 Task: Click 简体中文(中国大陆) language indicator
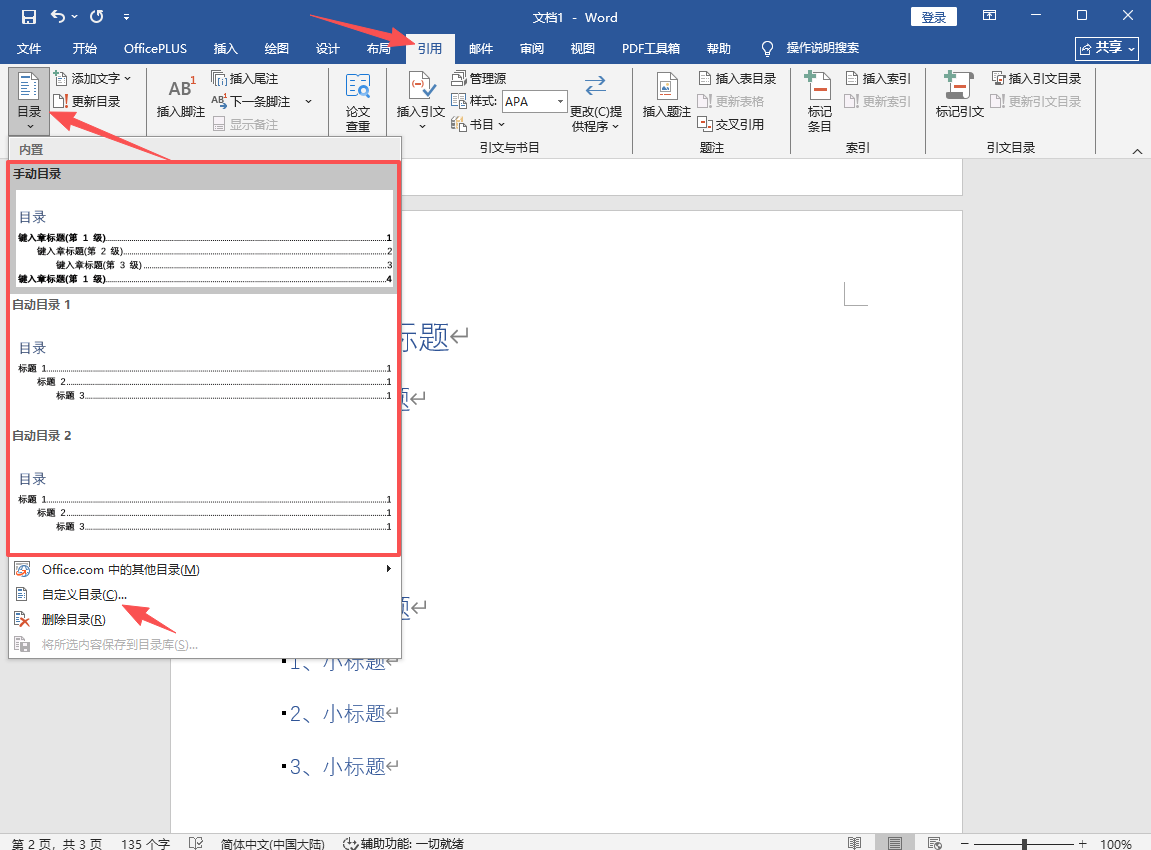coord(272,843)
